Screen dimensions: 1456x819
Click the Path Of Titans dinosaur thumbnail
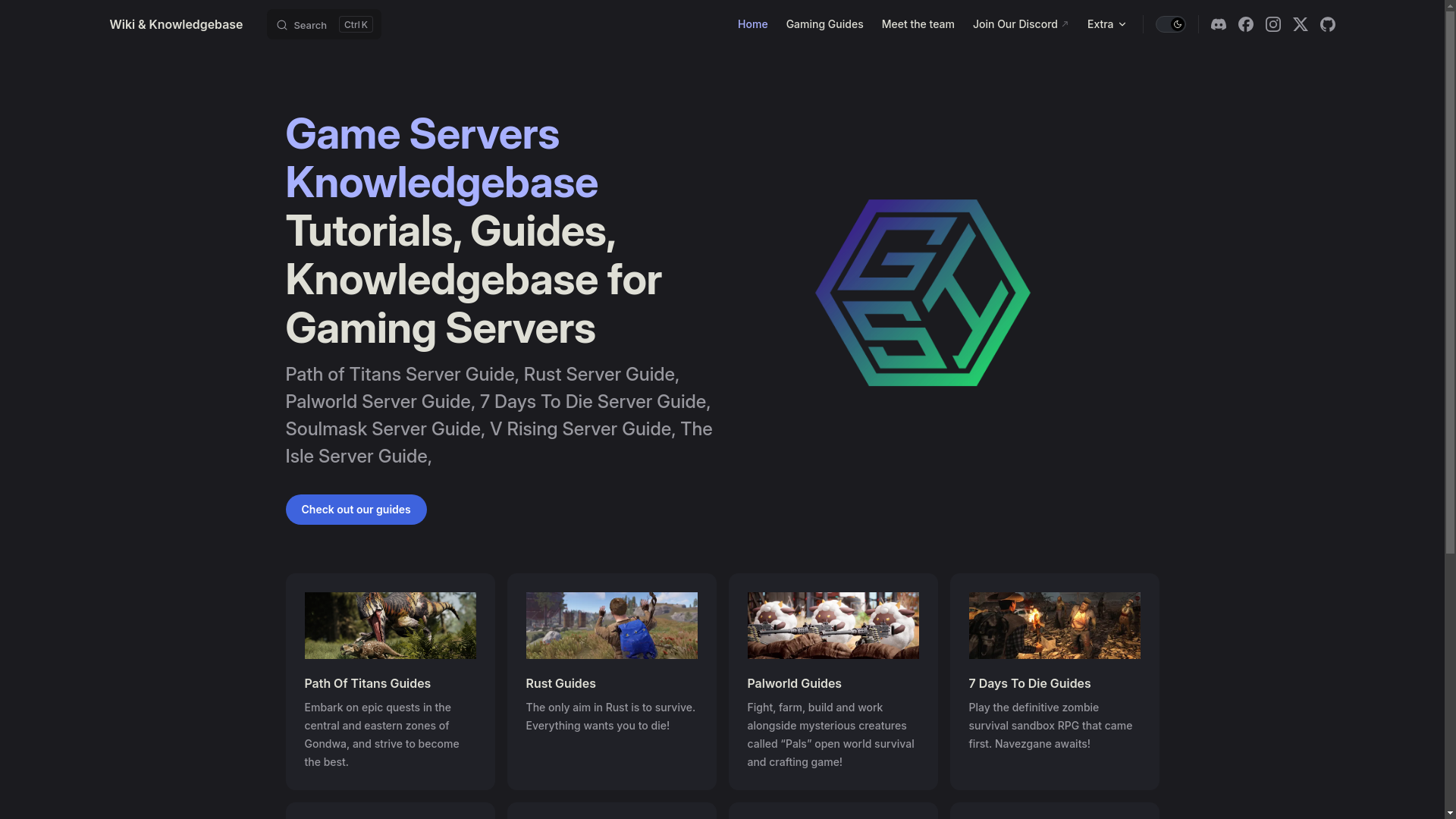click(x=390, y=626)
